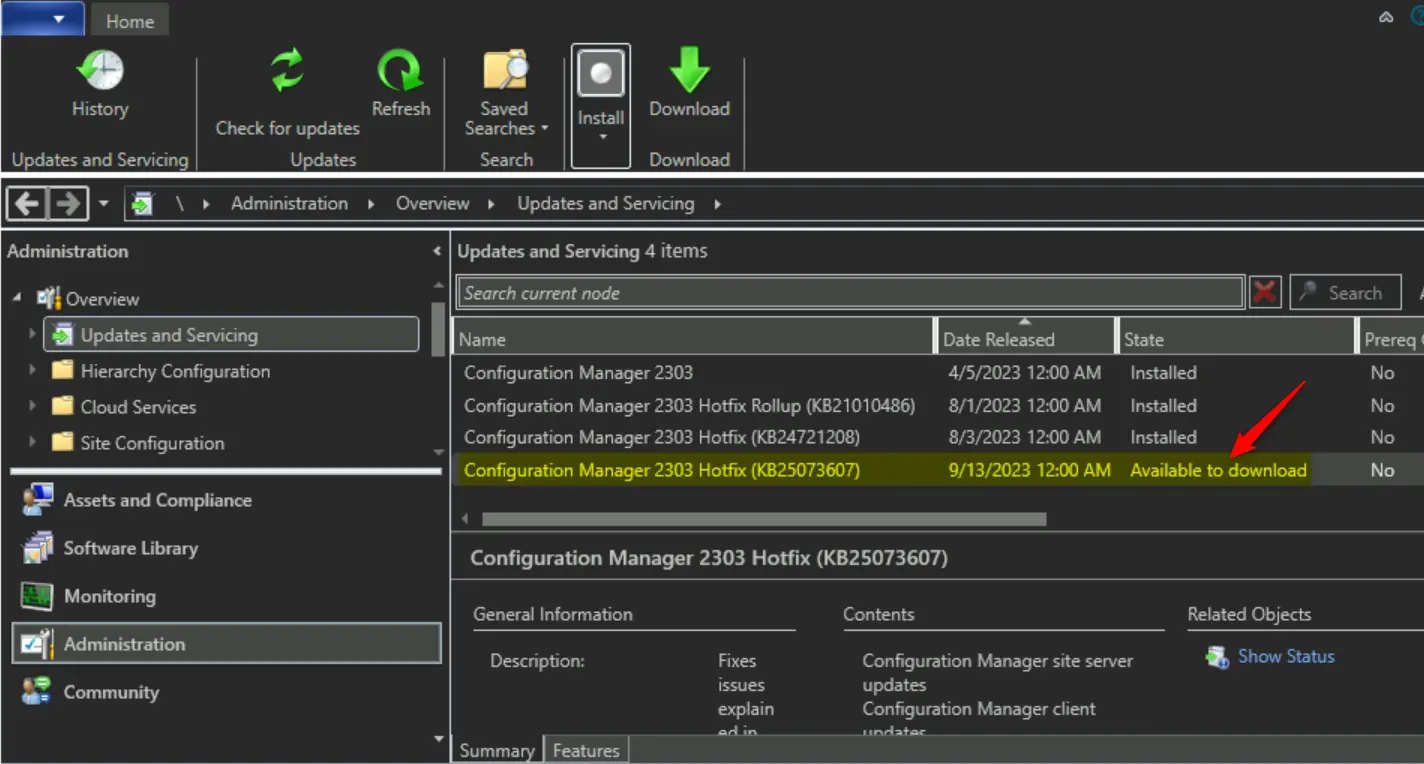Collapse ribbon with top-right caret
1424x764 pixels.
(x=1386, y=17)
